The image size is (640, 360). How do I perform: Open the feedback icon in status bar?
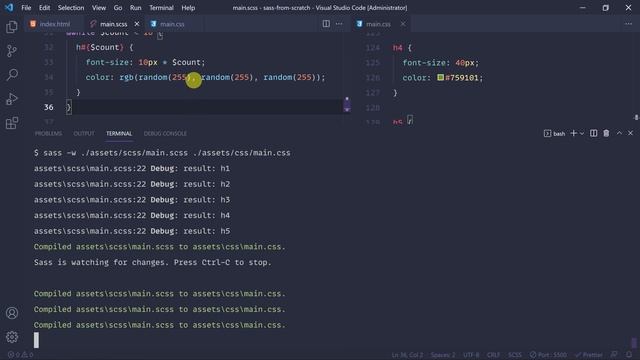(614, 355)
